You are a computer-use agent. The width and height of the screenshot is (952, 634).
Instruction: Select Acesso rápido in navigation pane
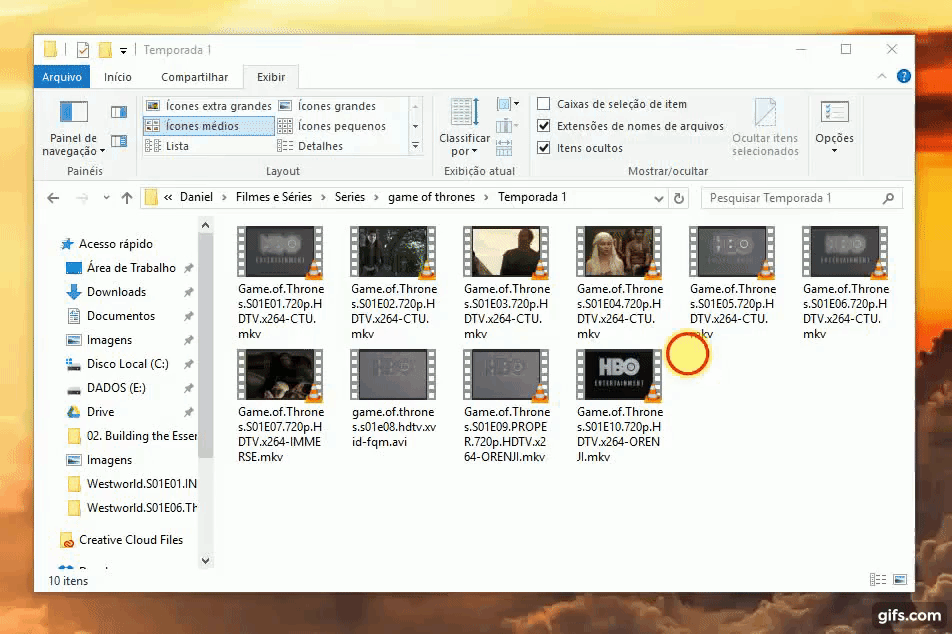pos(115,244)
